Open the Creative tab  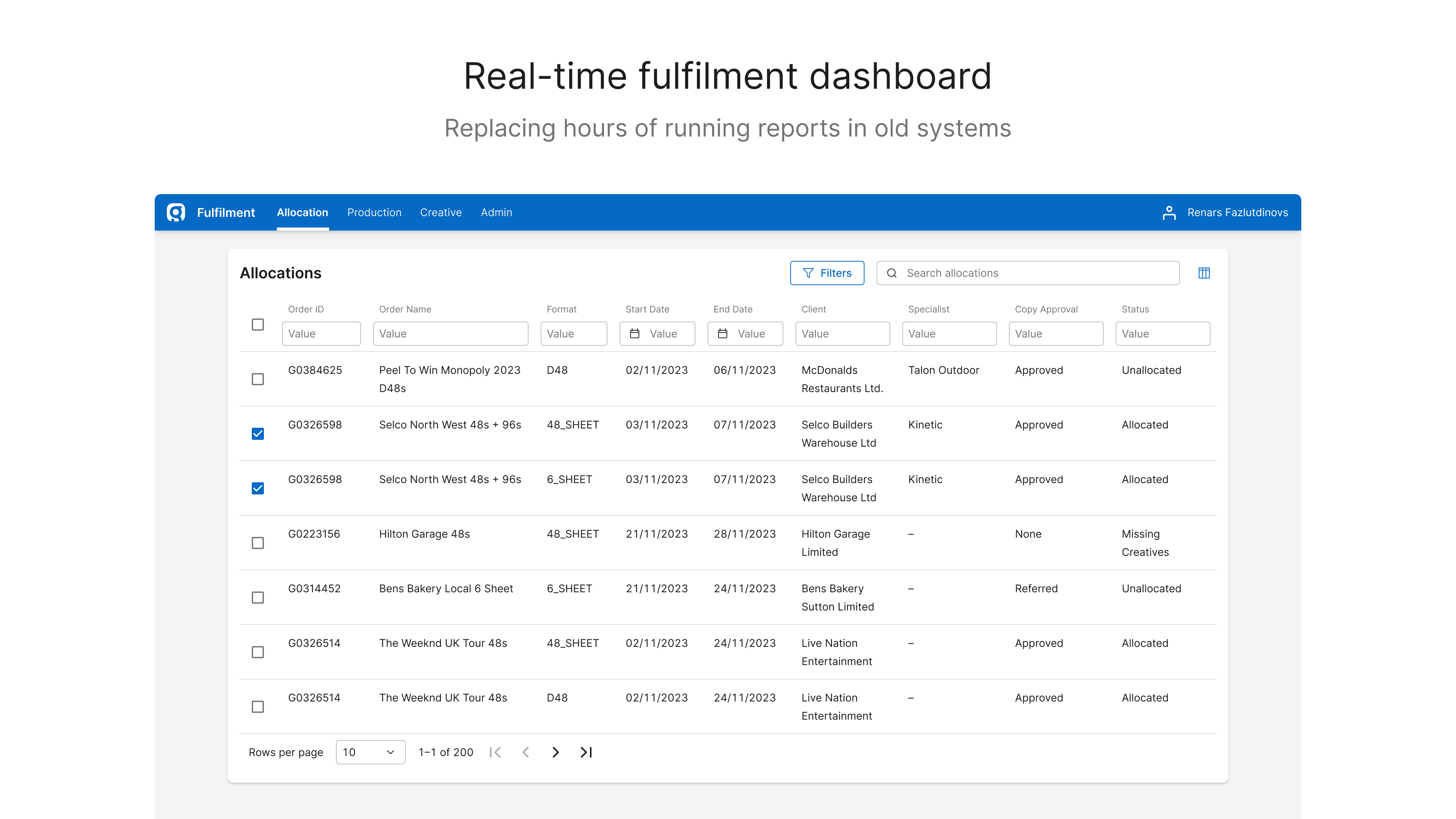tap(441, 212)
